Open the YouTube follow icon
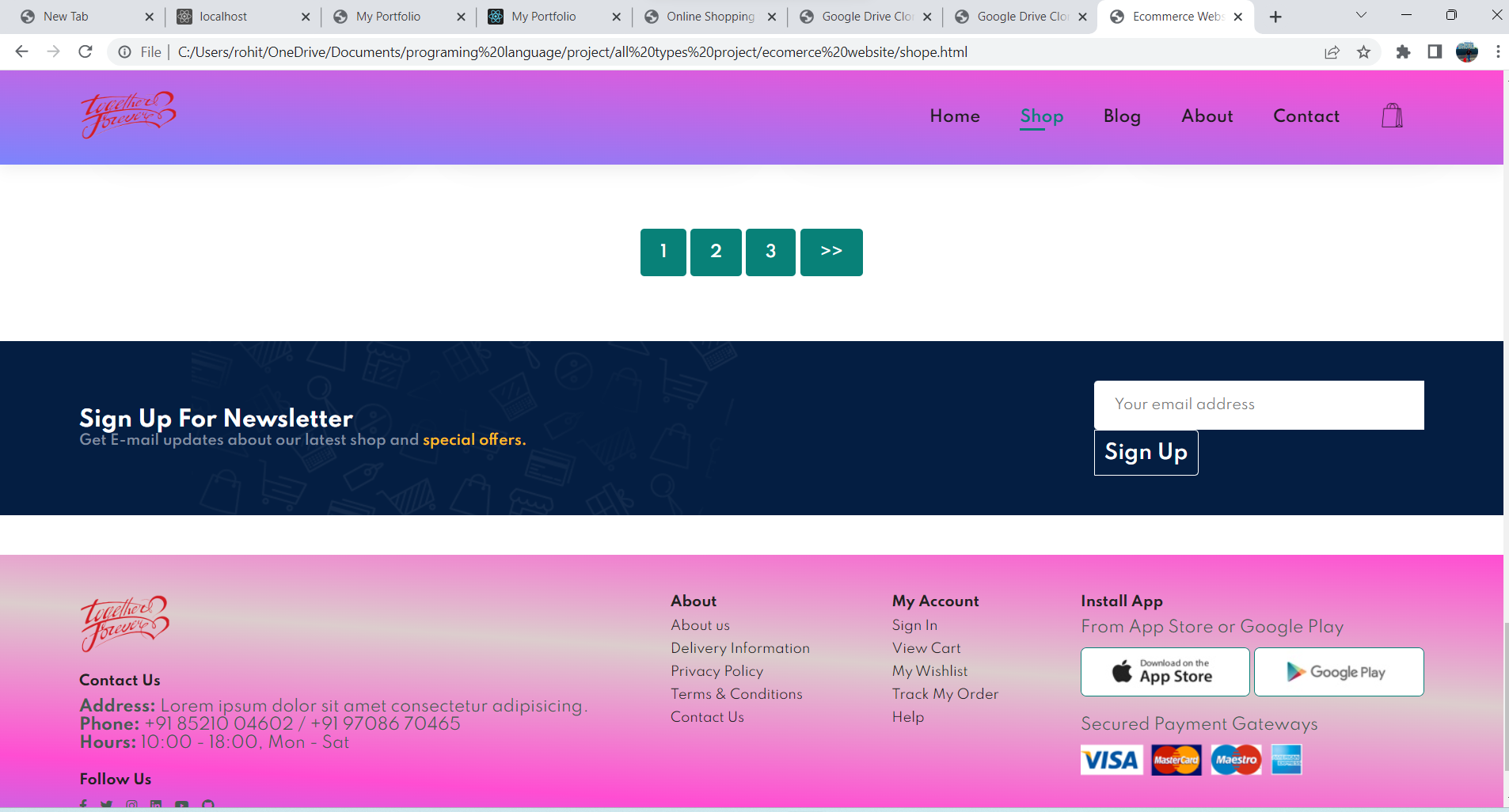The image size is (1509, 812). pyautogui.click(x=181, y=804)
